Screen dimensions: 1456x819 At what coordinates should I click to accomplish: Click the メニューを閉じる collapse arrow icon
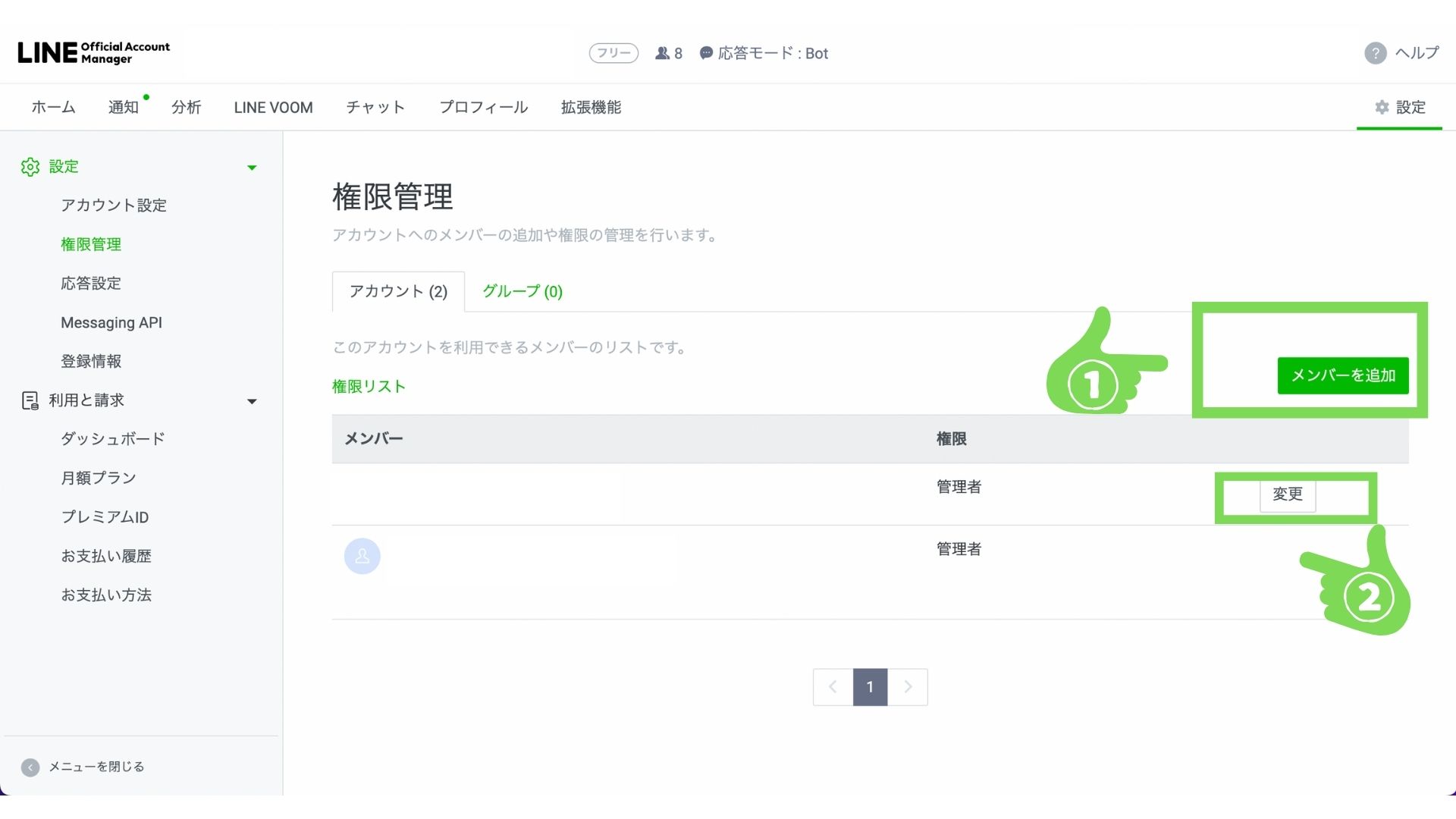pos(30,767)
